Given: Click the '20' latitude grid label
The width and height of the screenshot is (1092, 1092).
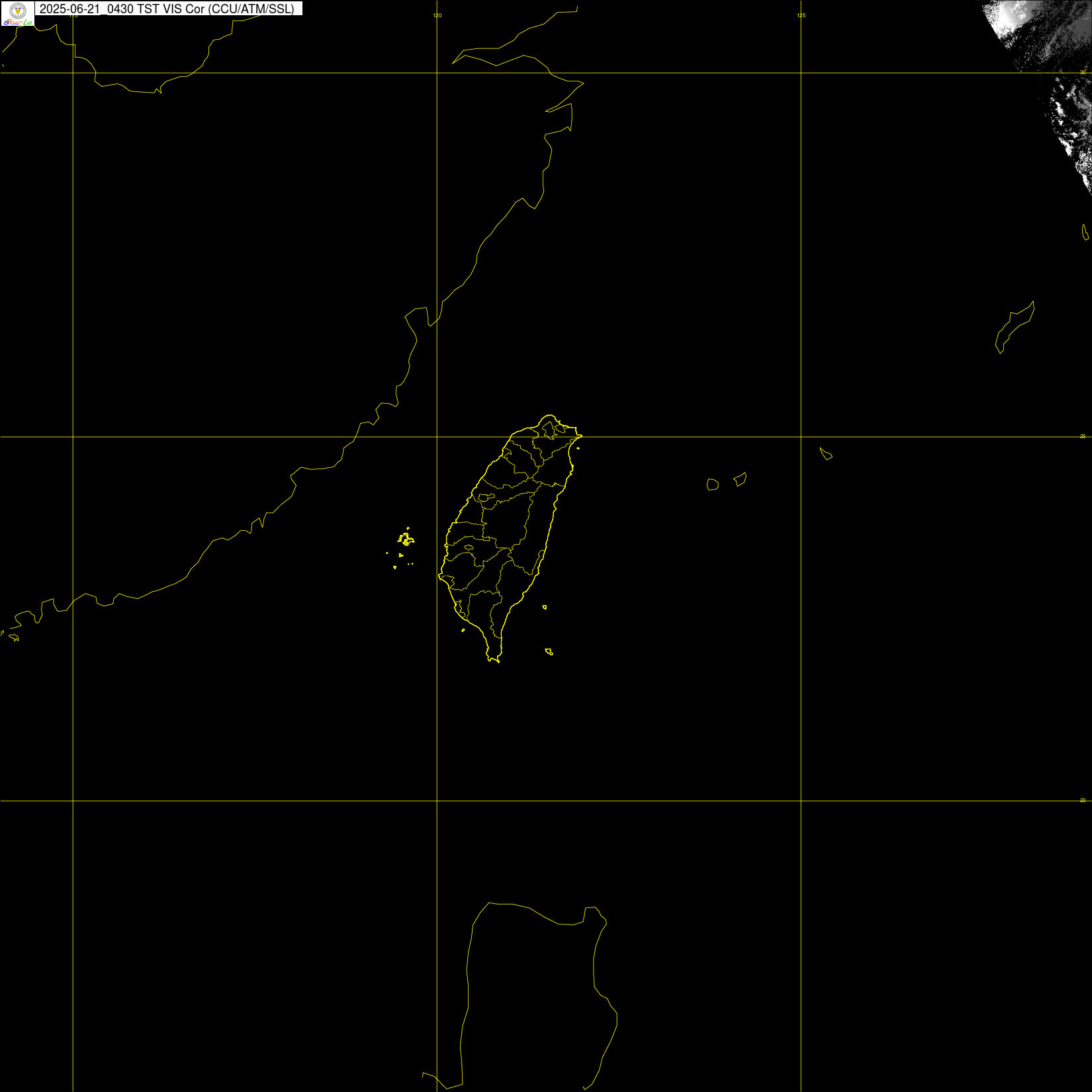Looking at the screenshot, I should pyautogui.click(x=1083, y=800).
